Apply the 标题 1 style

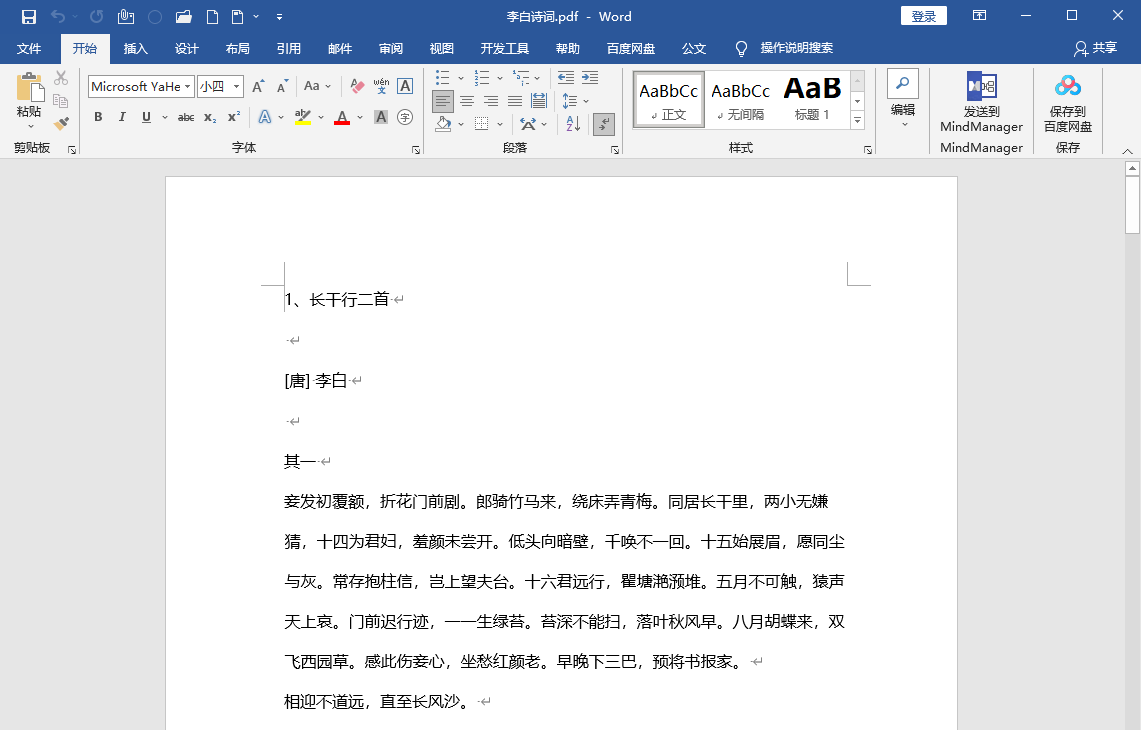812,99
